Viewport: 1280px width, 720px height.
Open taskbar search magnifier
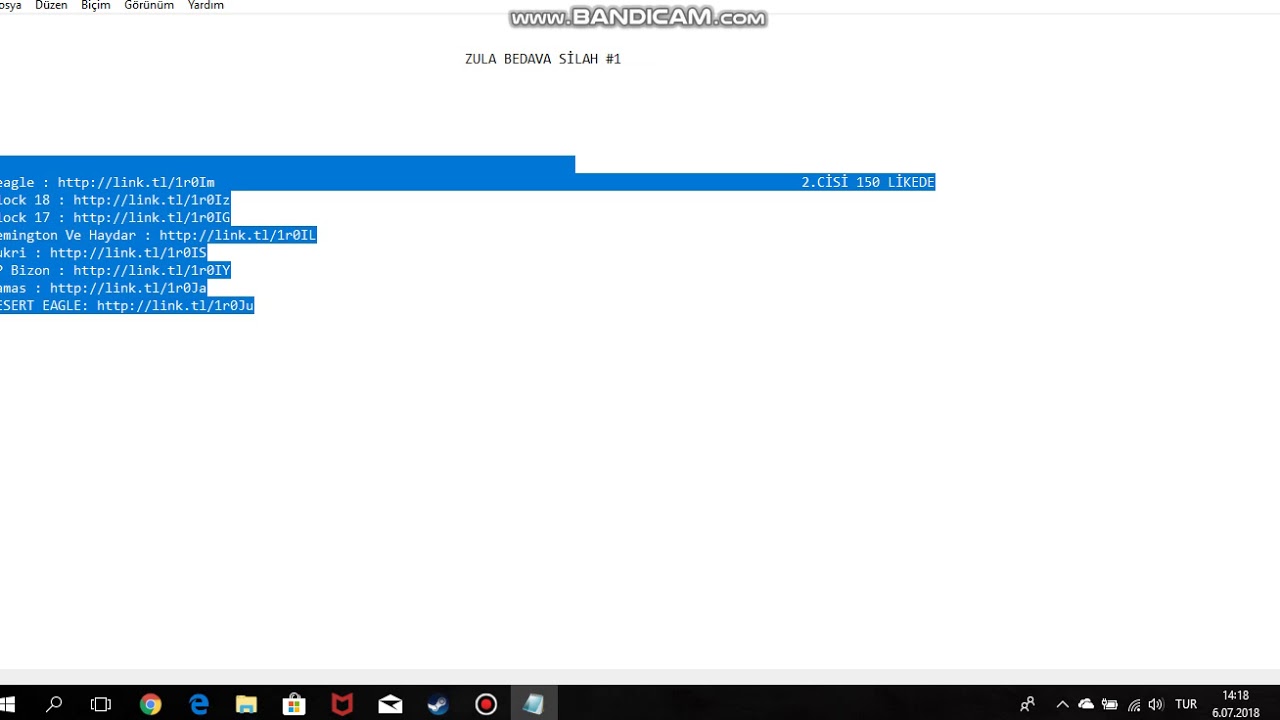[x=54, y=704]
